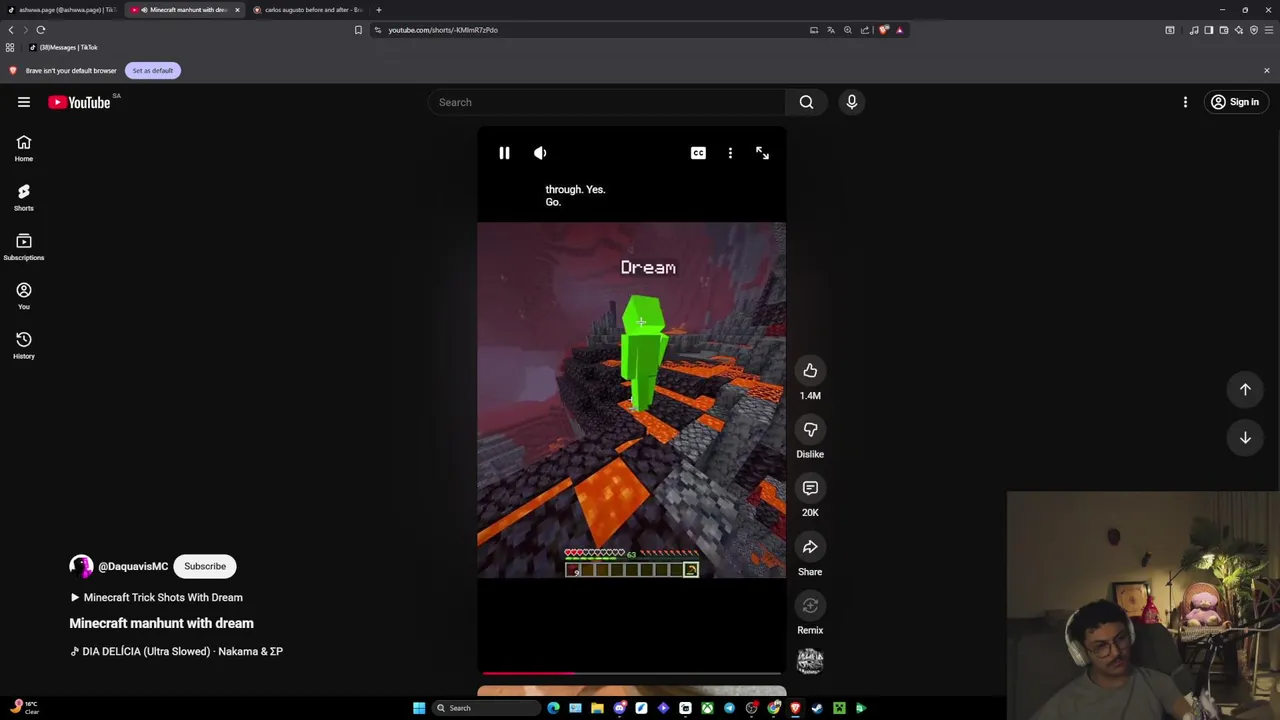The width and height of the screenshot is (1280, 720).
Task: Open Brave's main menu
Action: coord(1268,30)
